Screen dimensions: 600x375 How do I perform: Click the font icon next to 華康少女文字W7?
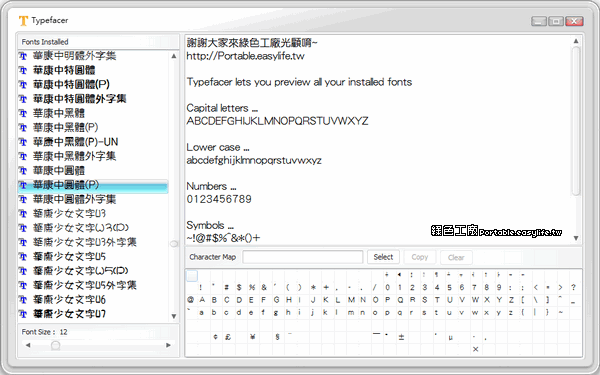23,314
